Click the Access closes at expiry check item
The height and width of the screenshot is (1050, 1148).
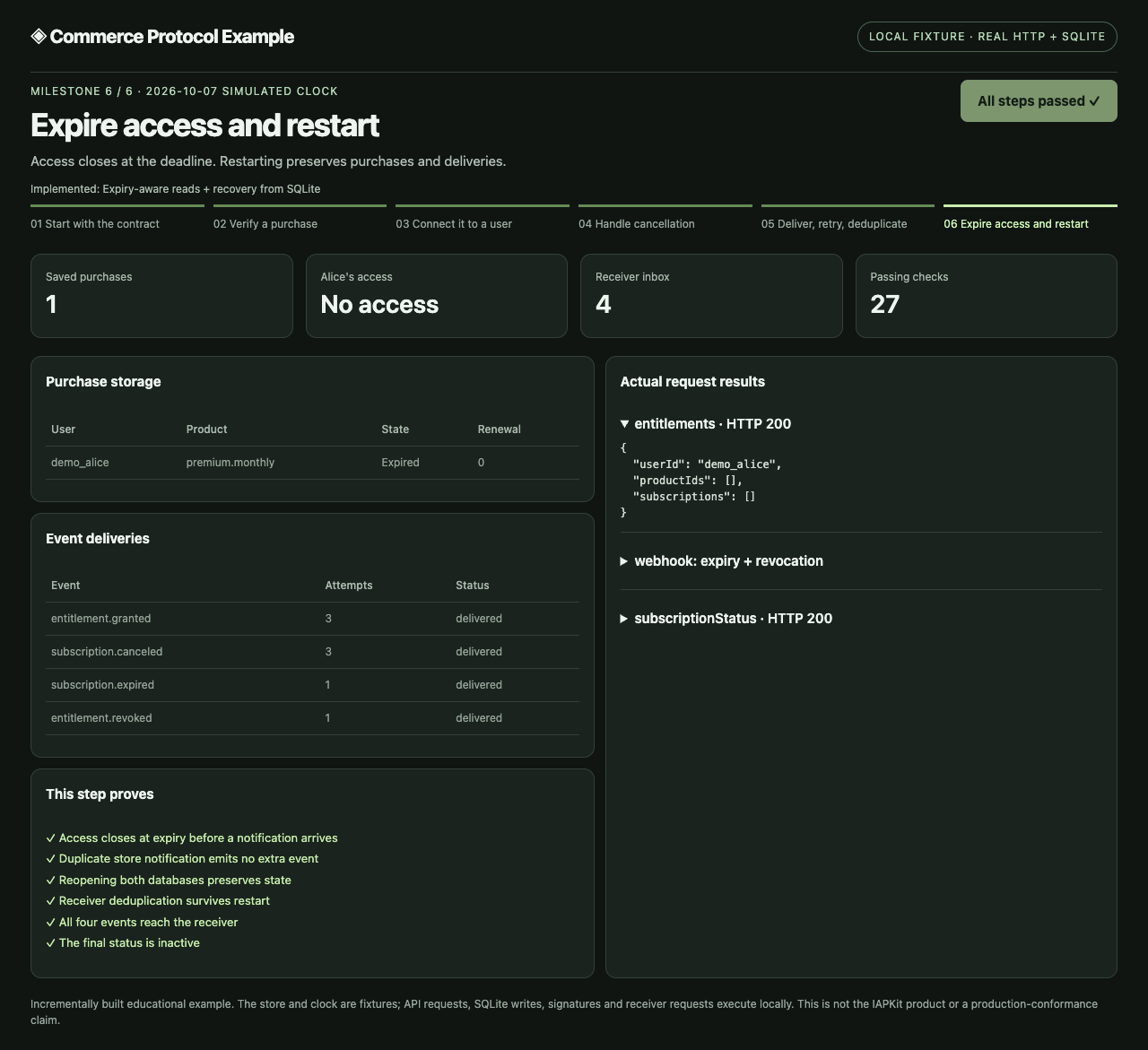click(x=192, y=837)
